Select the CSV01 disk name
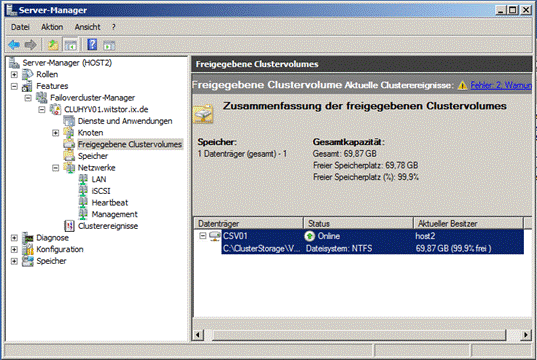The width and height of the screenshot is (537, 360). click(235, 236)
